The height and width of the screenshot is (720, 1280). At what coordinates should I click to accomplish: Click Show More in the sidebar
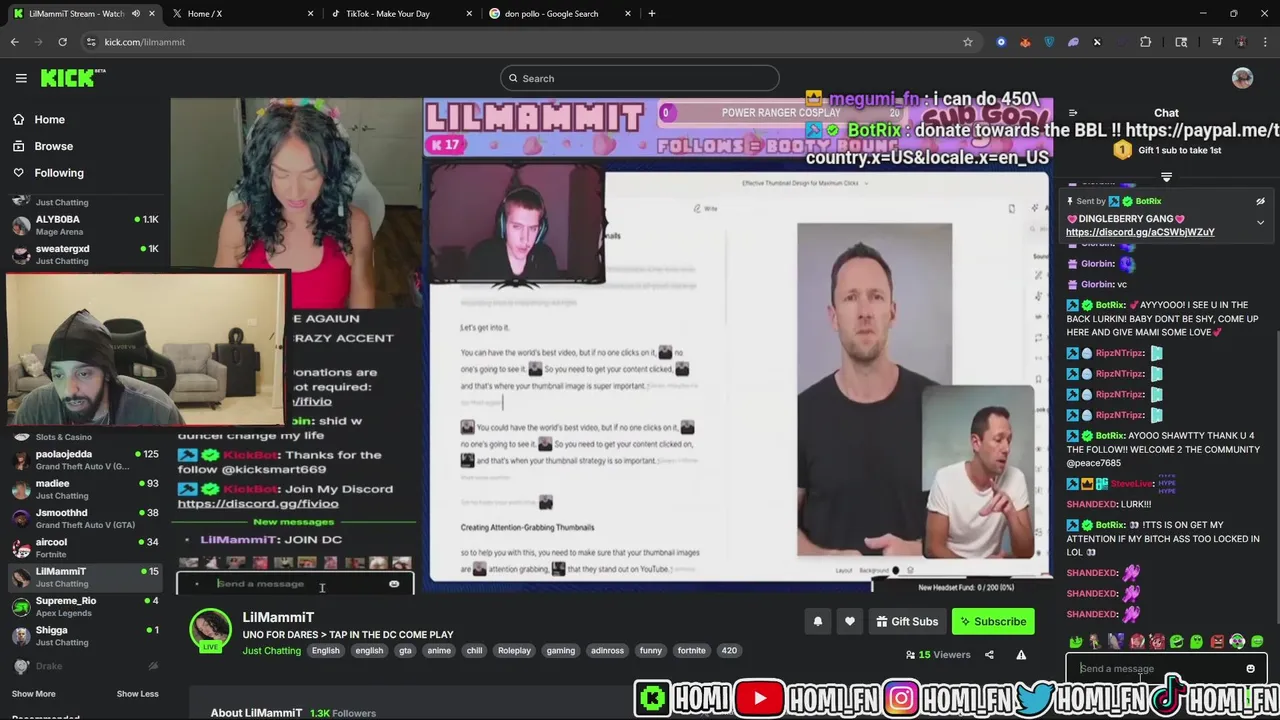pos(33,694)
